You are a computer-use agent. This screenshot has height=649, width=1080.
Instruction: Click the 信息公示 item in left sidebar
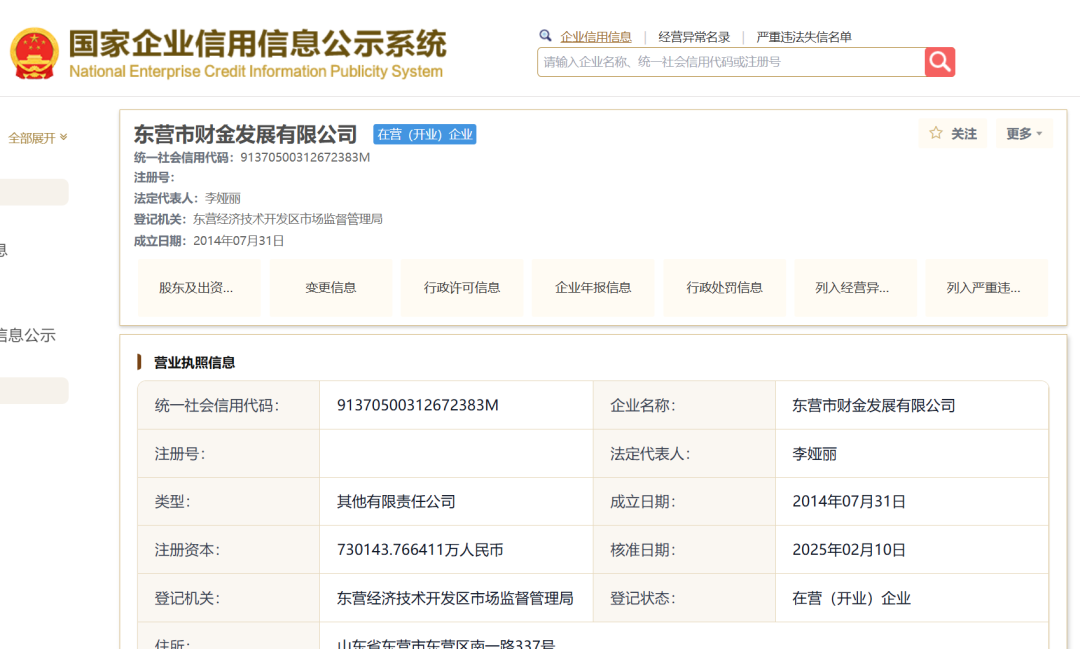(x=28, y=336)
